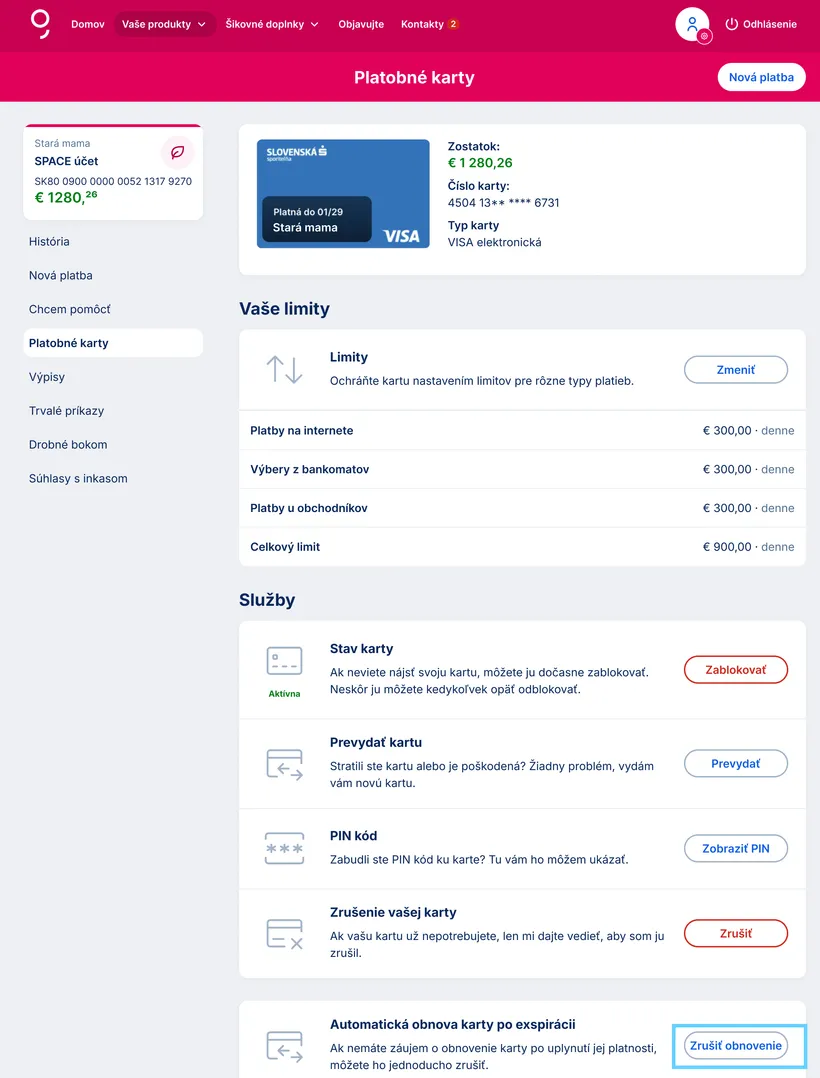Screen dimensions: 820x1078
Task: Select Trvalé príkazy in the sidebar
Action: (66, 410)
